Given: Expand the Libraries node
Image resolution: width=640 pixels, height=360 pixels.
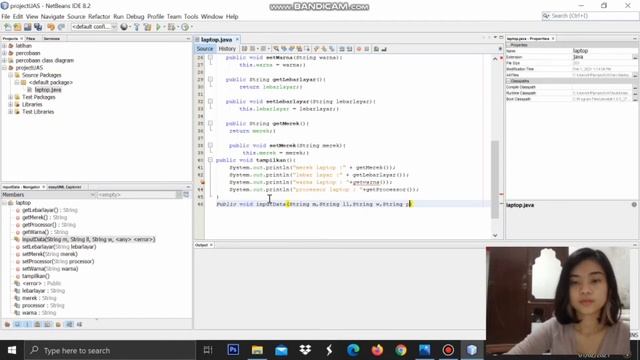Looking at the screenshot, I should click(11, 104).
